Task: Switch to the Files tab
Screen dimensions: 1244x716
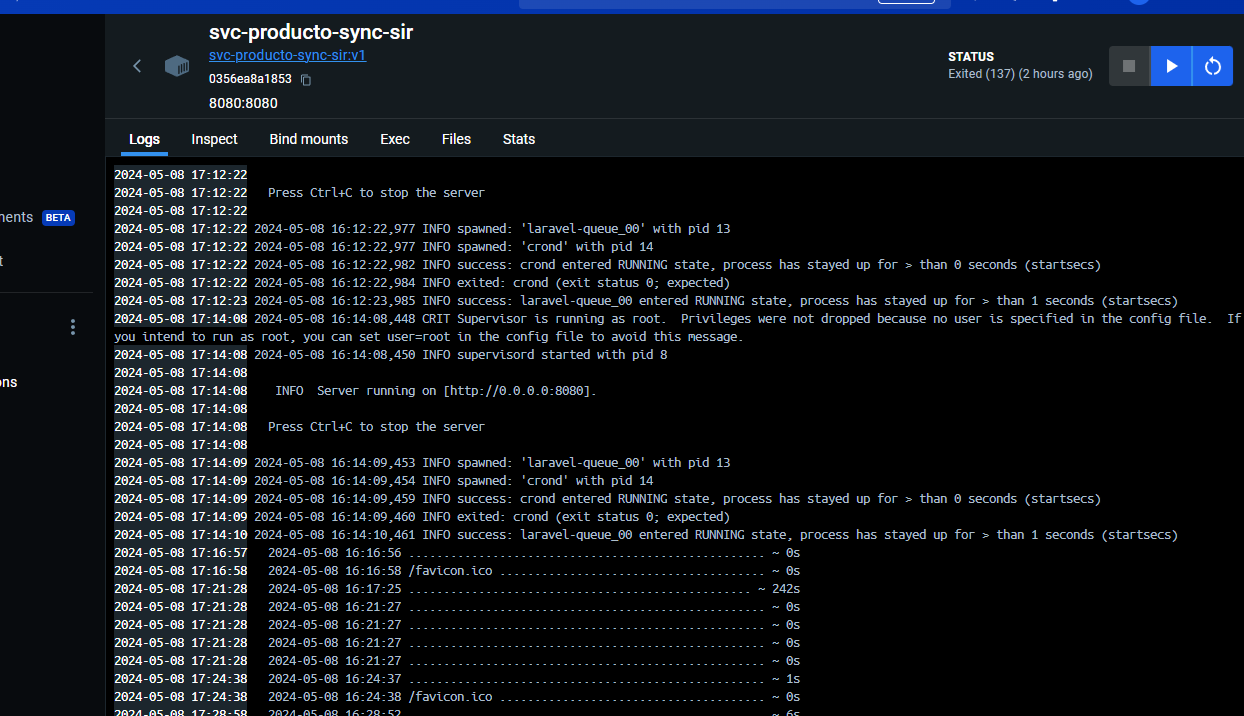Action: point(456,139)
